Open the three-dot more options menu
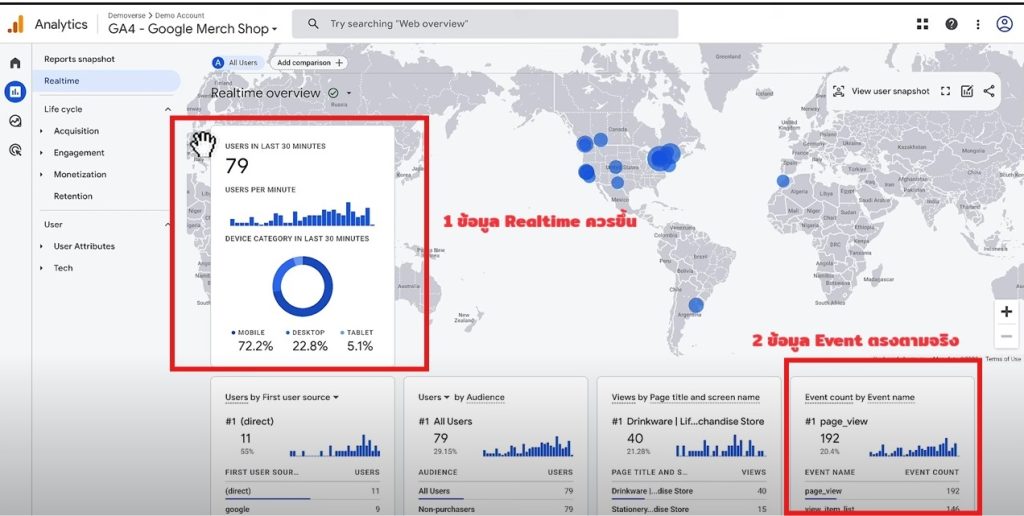The image size is (1024, 516). (978, 24)
